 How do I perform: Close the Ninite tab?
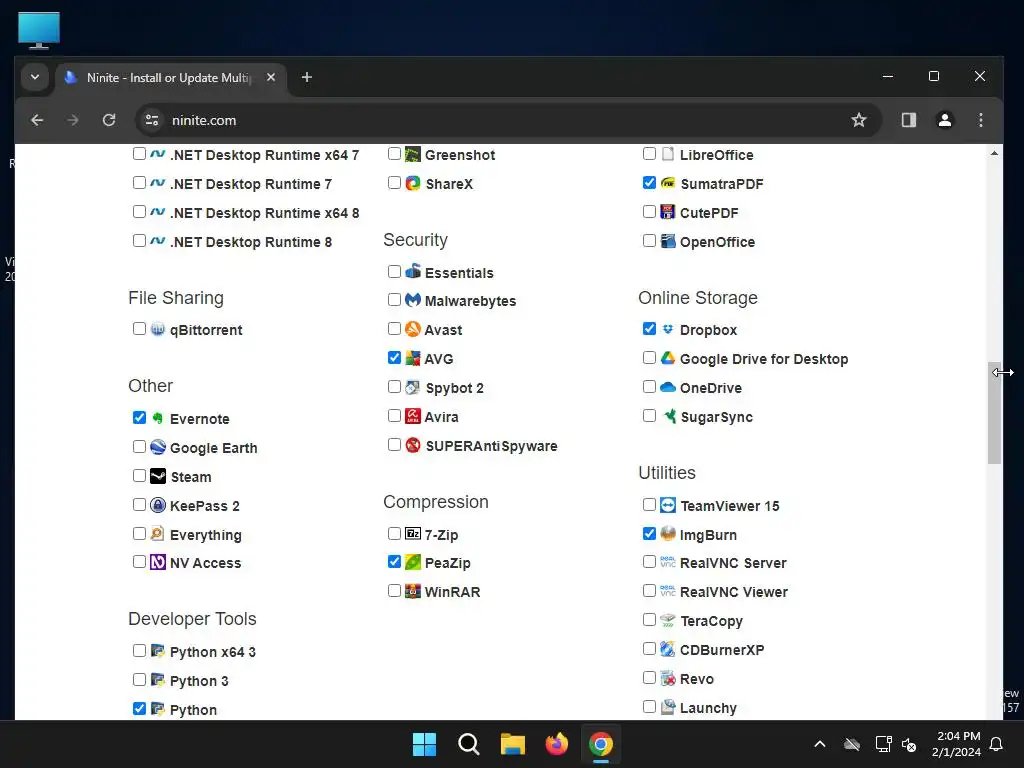271,77
